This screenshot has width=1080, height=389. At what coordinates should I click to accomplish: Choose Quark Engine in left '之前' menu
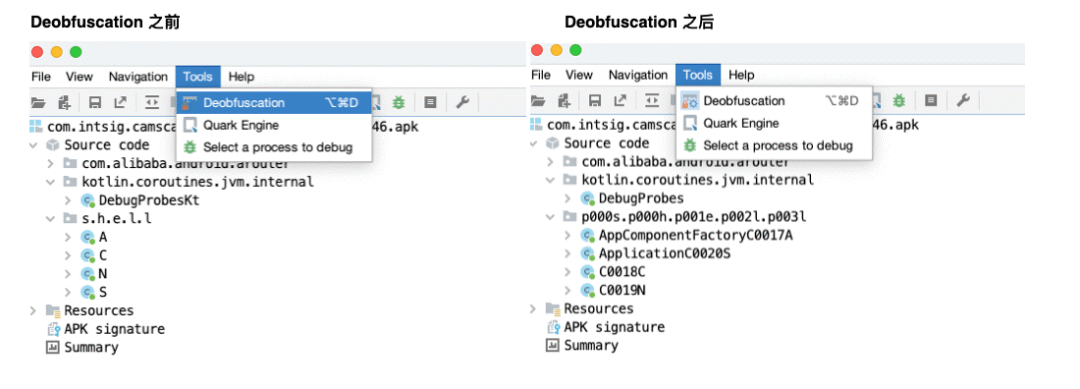[x=274, y=125]
